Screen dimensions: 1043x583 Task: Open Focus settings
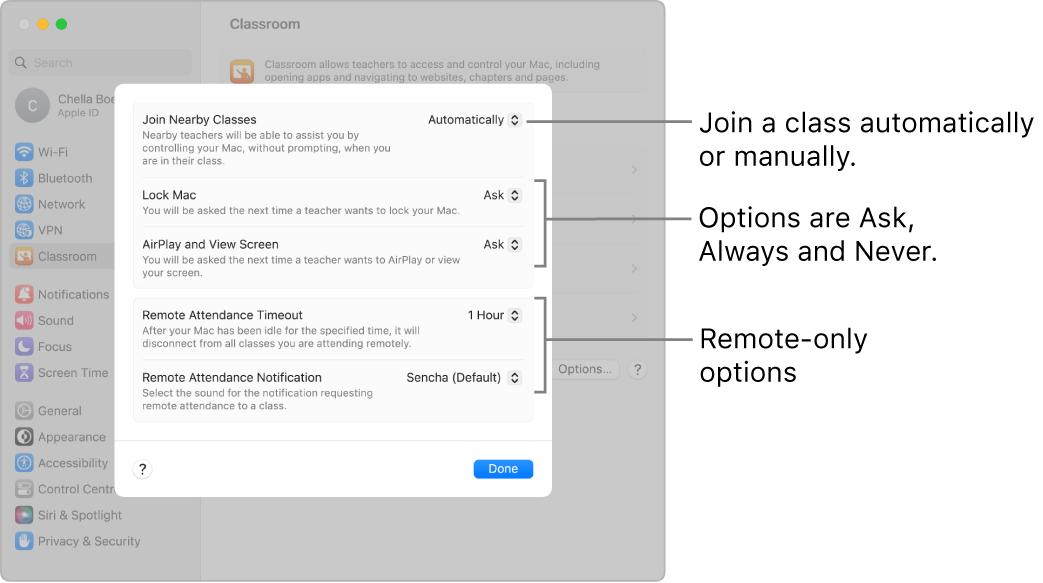[x=58, y=346]
